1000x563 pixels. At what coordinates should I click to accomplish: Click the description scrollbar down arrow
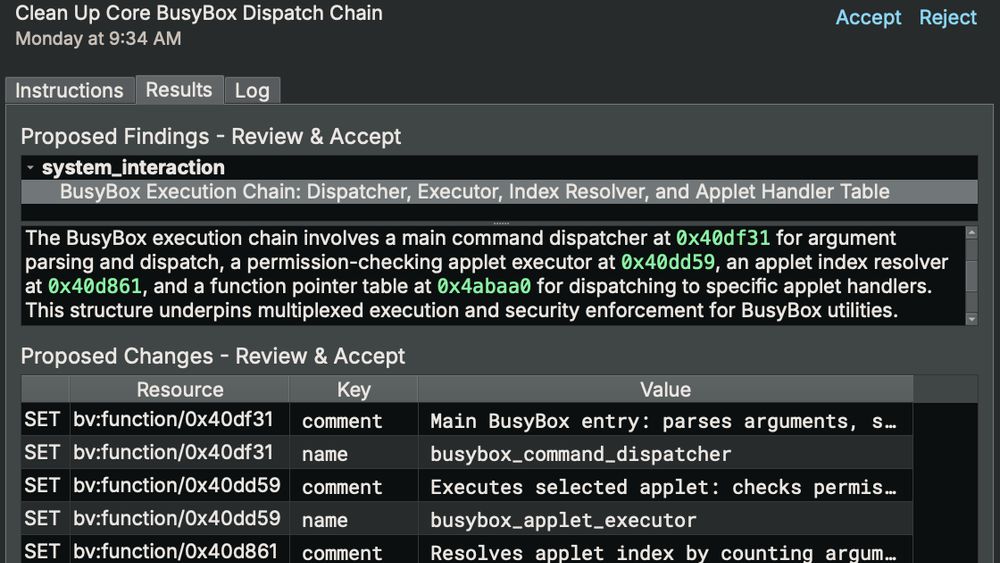[x=971, y=319]
